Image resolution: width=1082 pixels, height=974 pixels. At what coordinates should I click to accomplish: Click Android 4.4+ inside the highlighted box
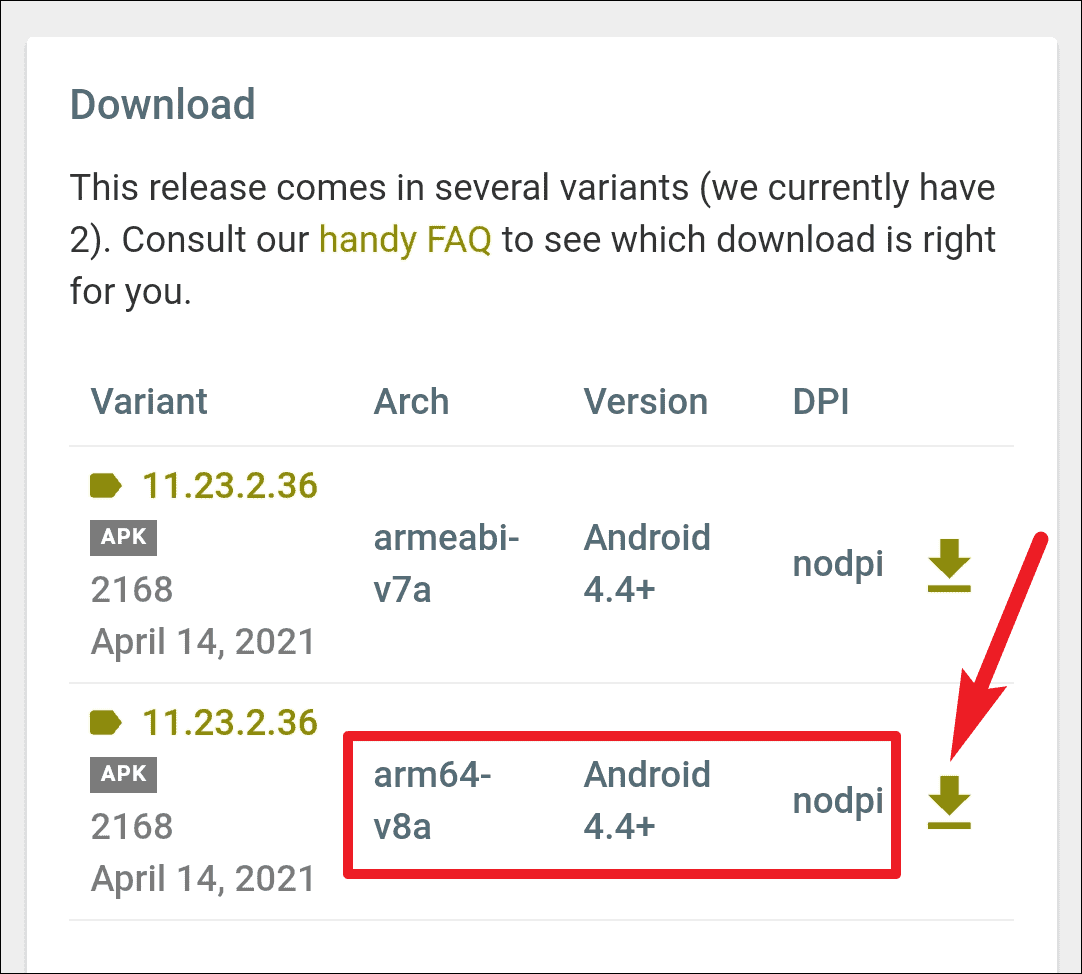[x=647, y=800]
